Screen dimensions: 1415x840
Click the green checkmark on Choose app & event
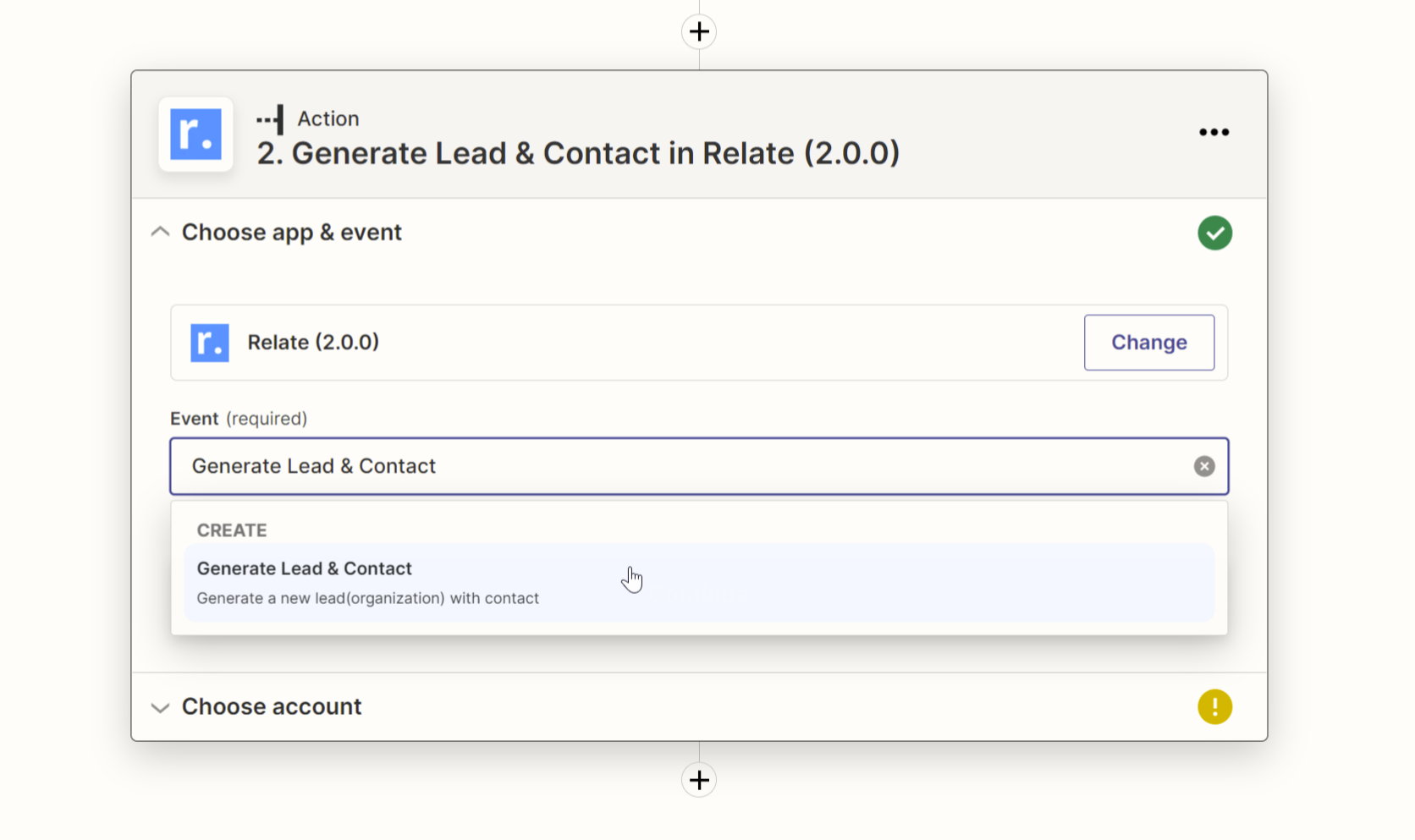(x=1215, y=233)
